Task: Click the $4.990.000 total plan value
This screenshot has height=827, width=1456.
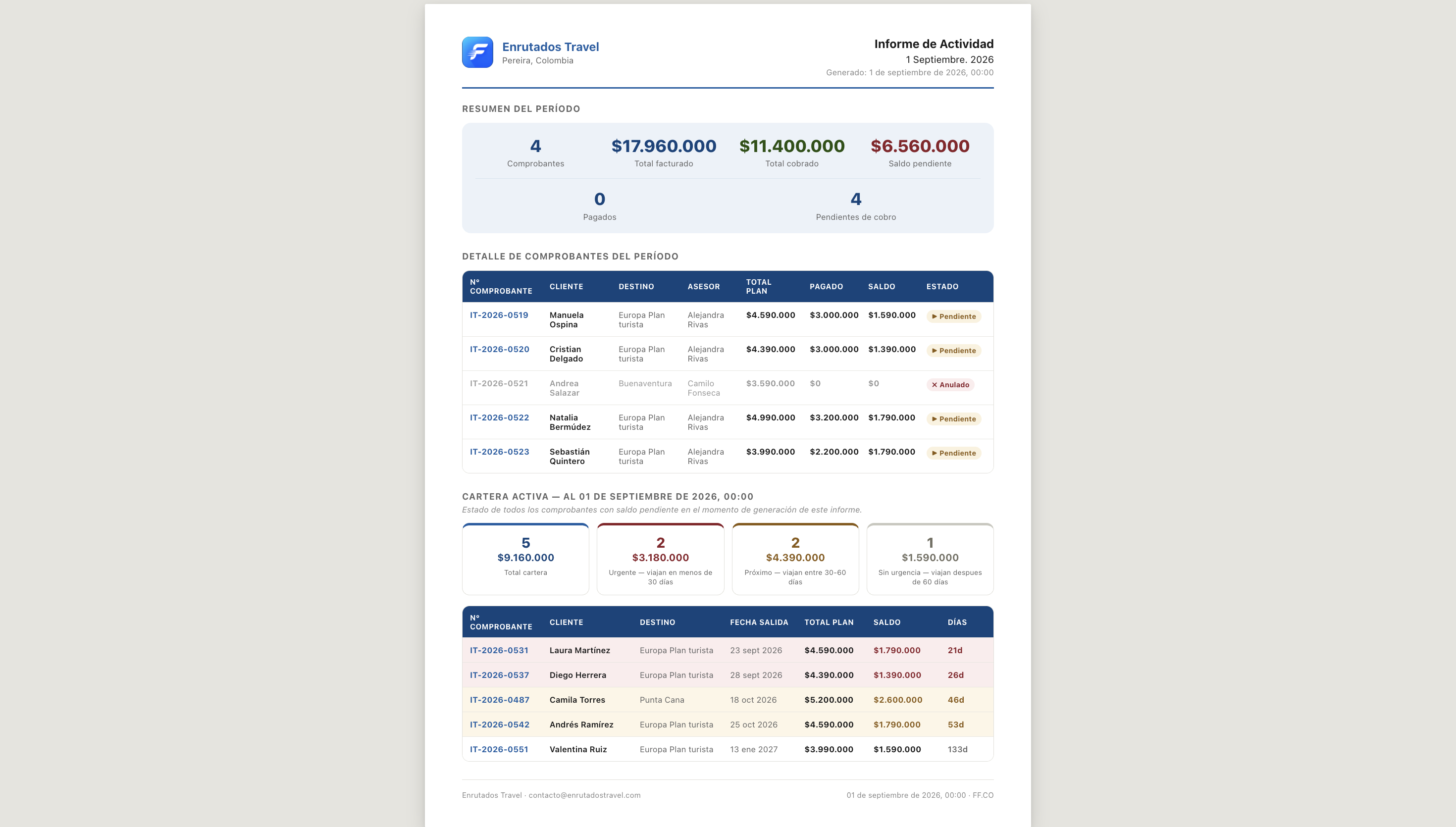Action: tap(770, 417)
